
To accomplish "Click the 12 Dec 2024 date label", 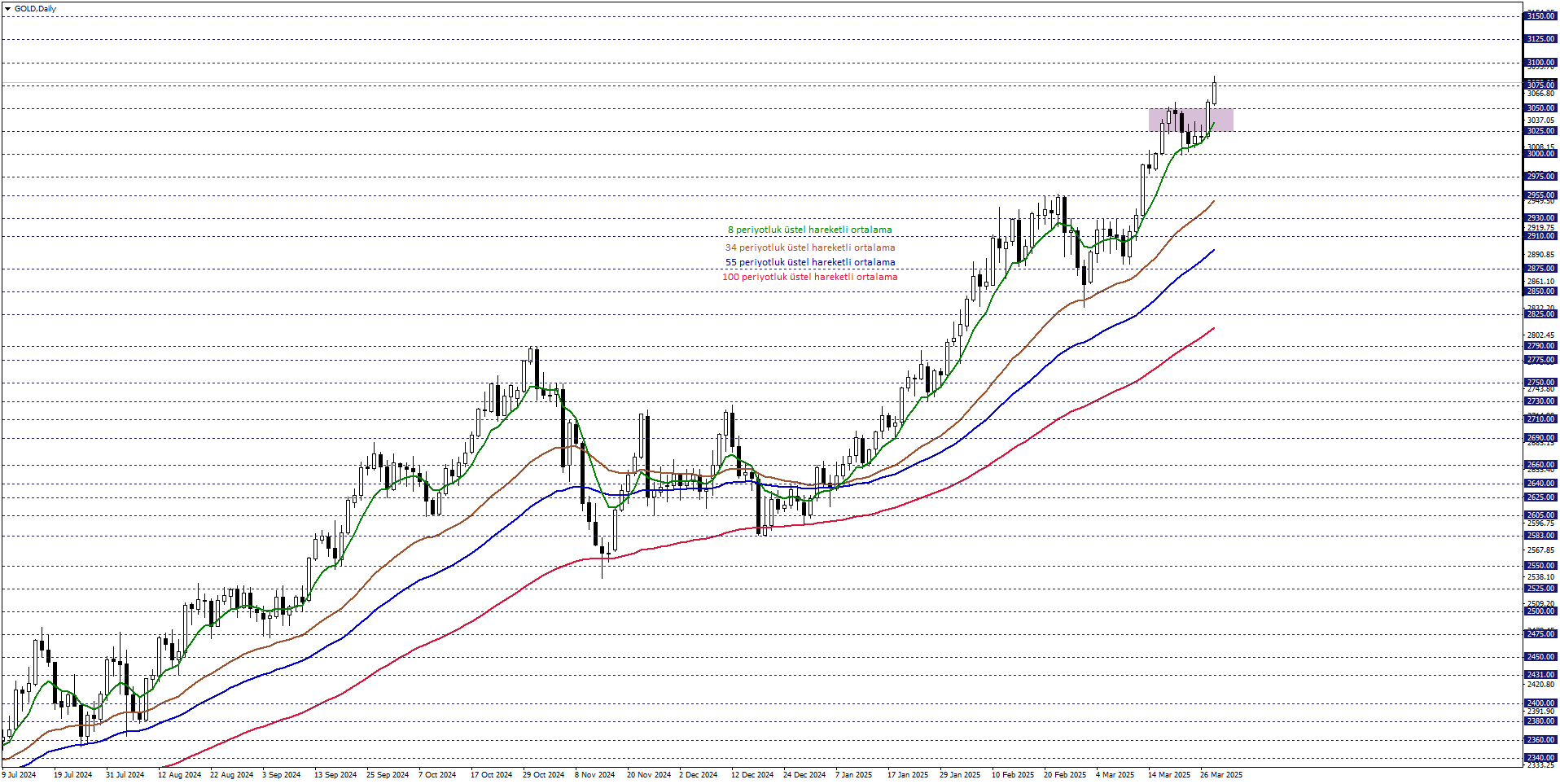I will [x=753, y=775].
